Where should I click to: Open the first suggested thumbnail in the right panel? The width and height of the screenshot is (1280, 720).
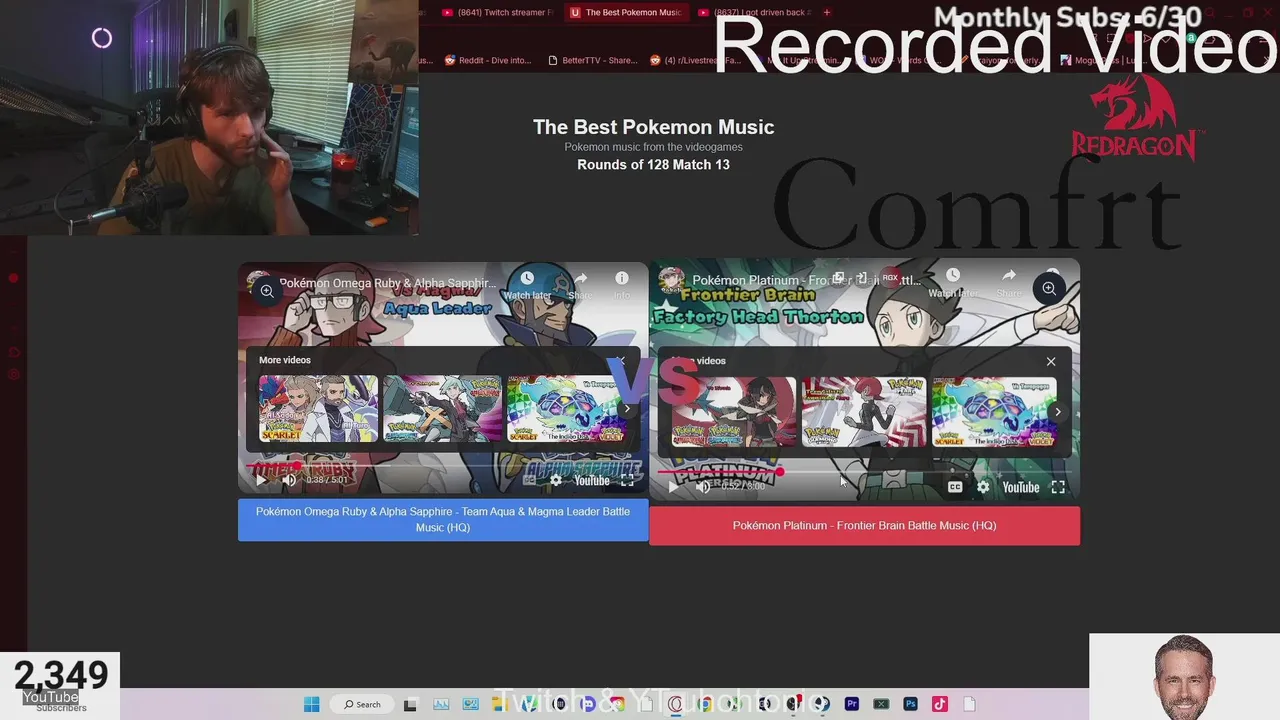click(733, 411)
